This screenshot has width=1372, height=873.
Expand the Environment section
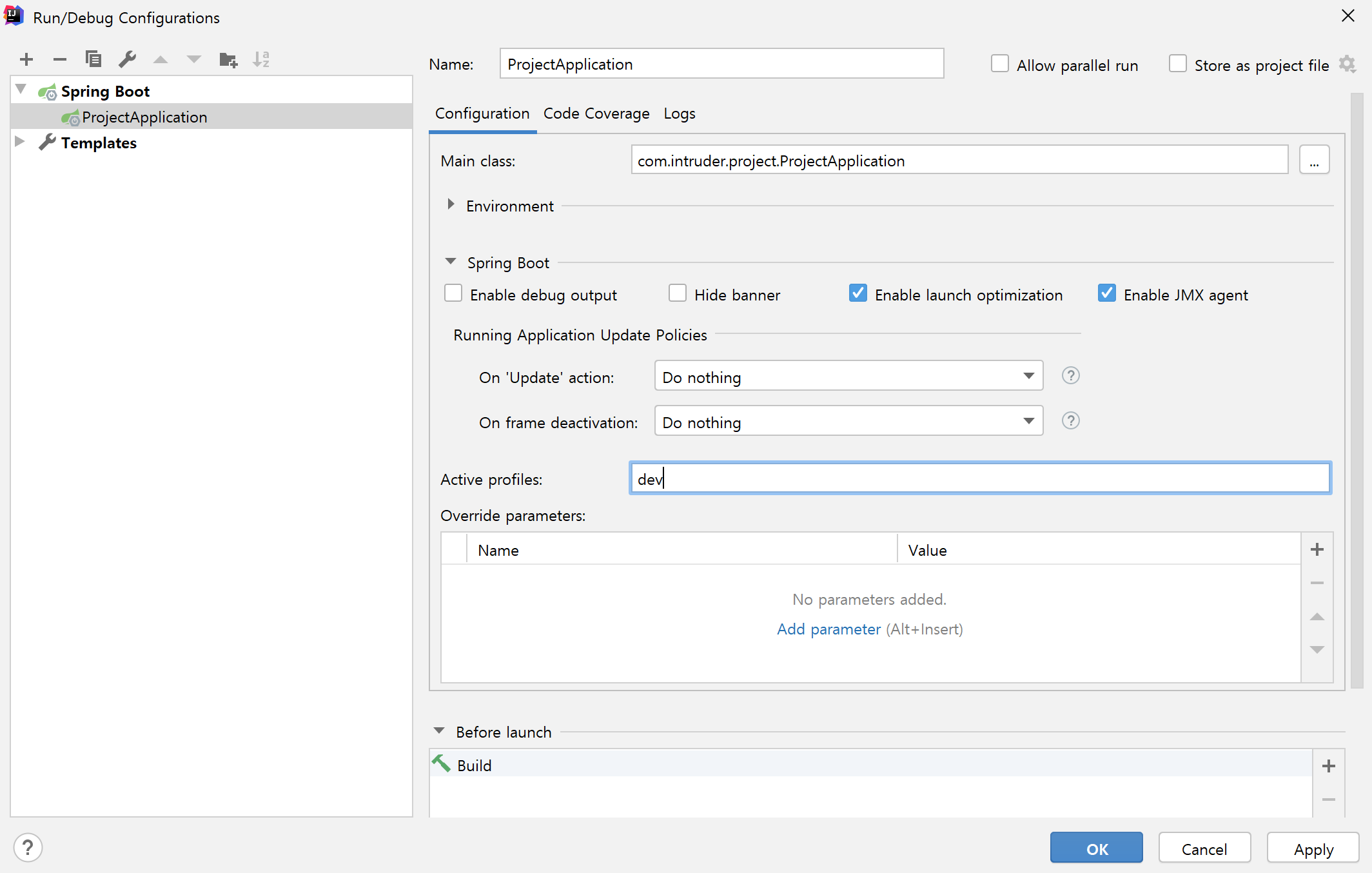451,205
